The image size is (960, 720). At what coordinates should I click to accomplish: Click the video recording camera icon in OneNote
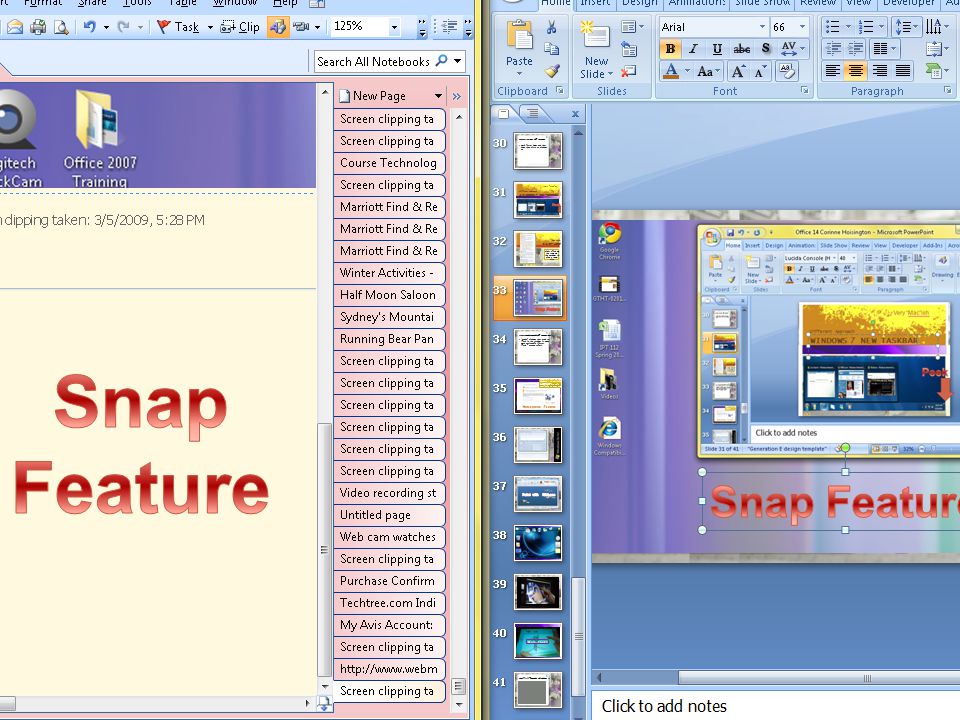point(301,27)
